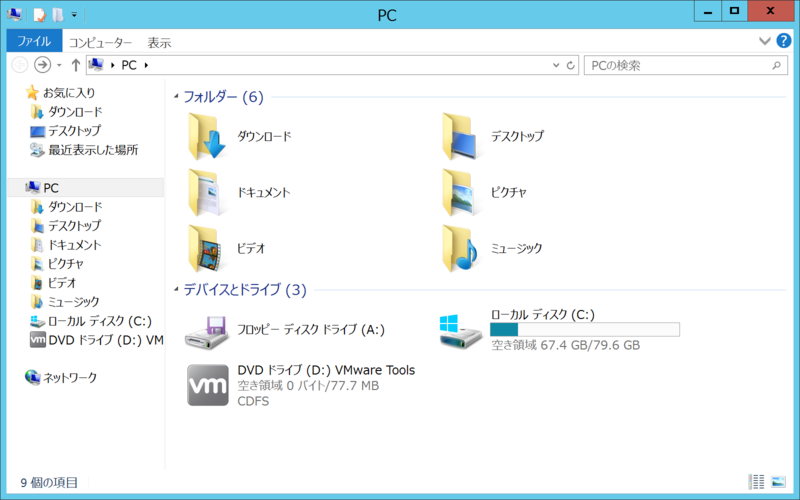
Task: Click the 9 個の項目 status text
Action: click(49, 482)
